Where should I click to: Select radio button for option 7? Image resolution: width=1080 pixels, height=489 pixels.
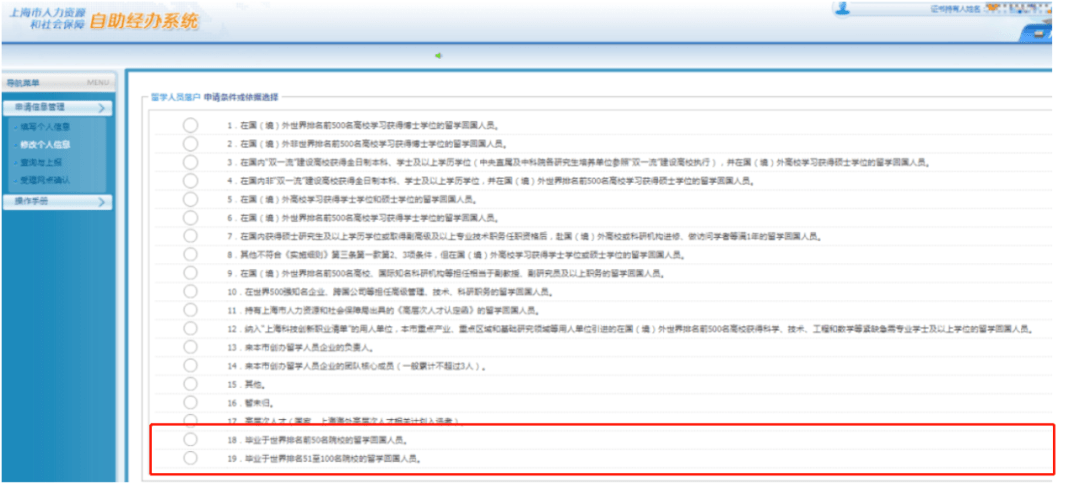tap(191, 236)
